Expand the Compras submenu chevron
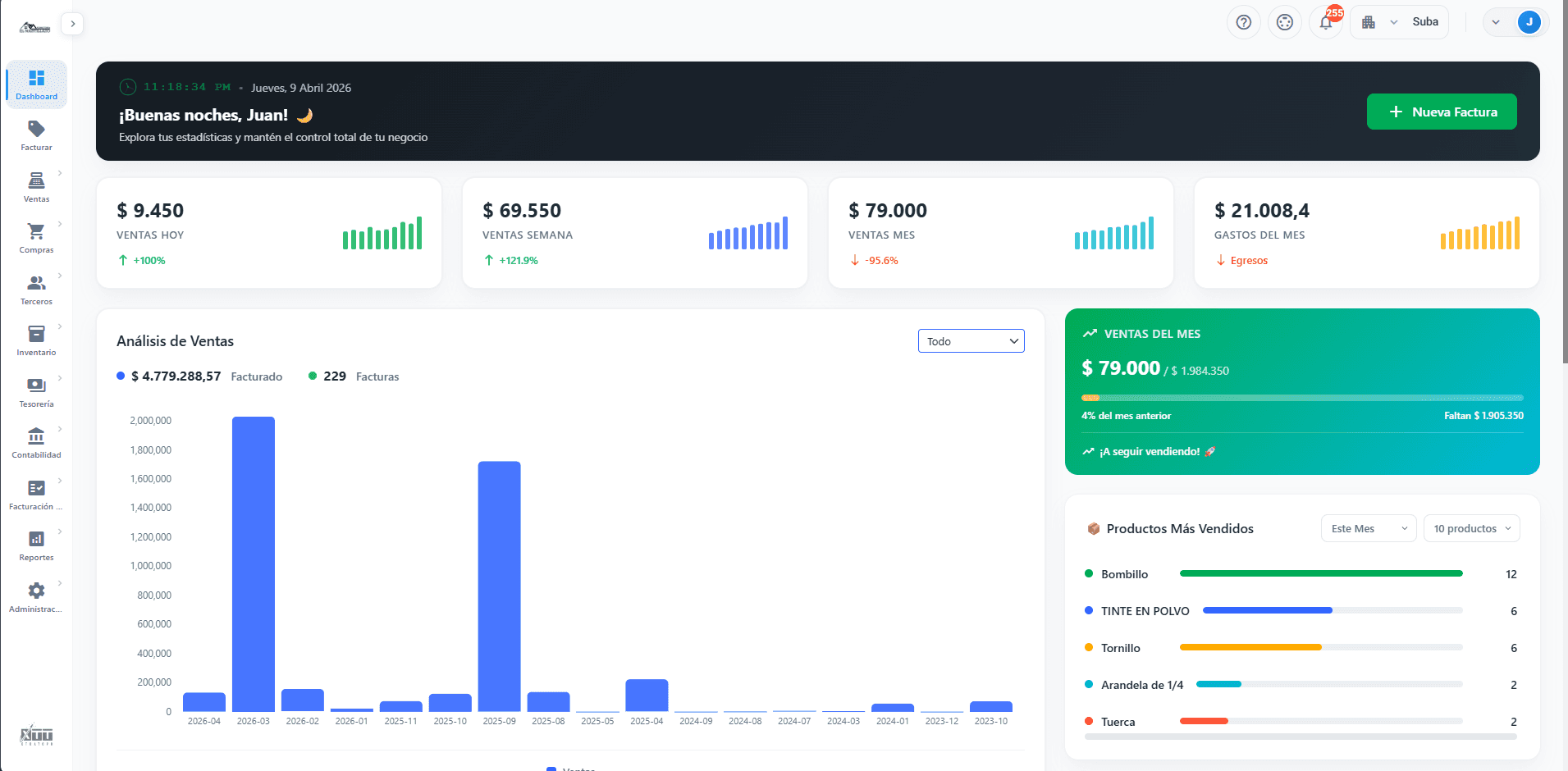Image resolution: width=1568 pixels, height=771 pixels. (x=60, y=224)
